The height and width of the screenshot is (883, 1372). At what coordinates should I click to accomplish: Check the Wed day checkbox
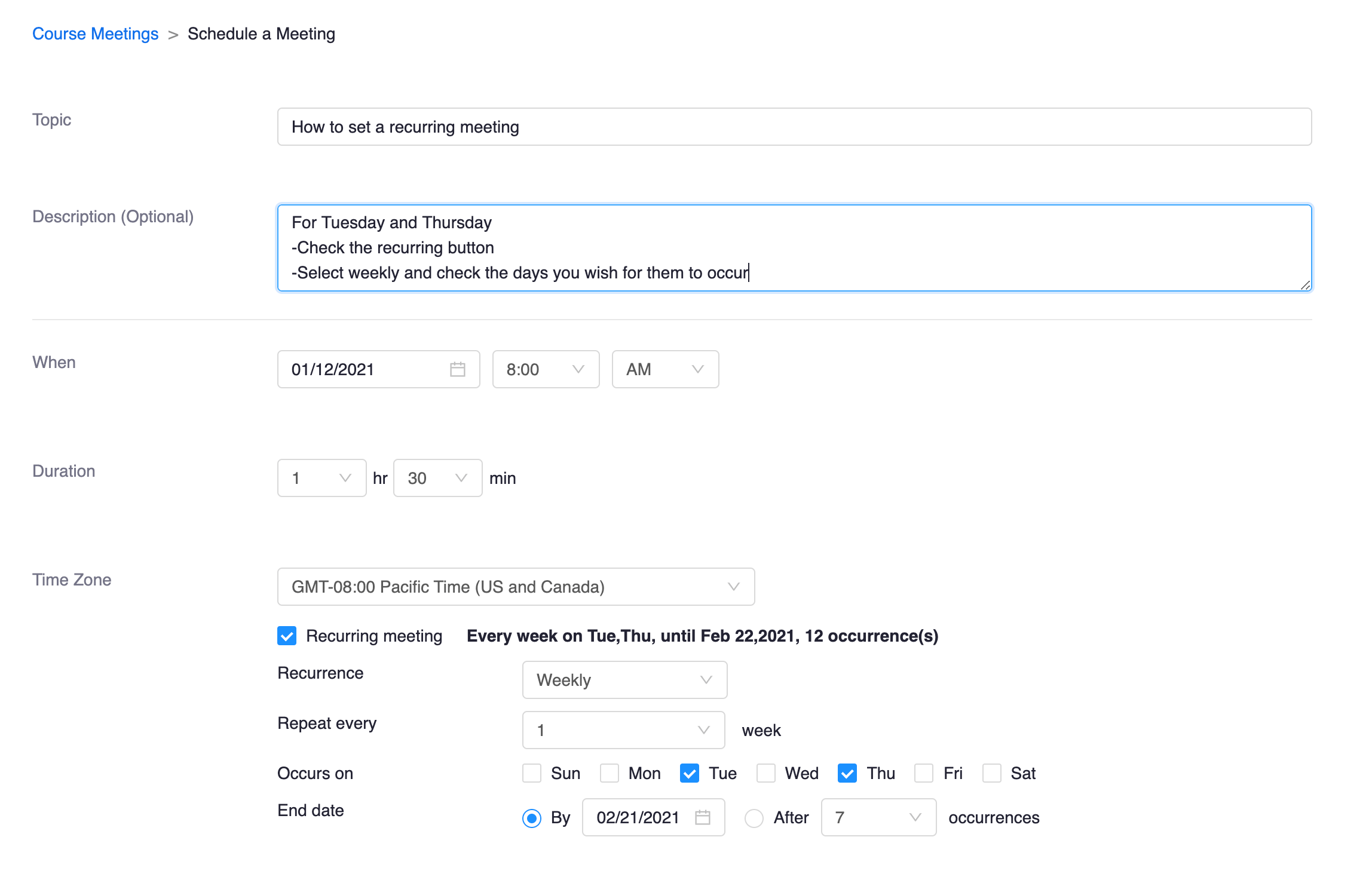coord(766,773)
